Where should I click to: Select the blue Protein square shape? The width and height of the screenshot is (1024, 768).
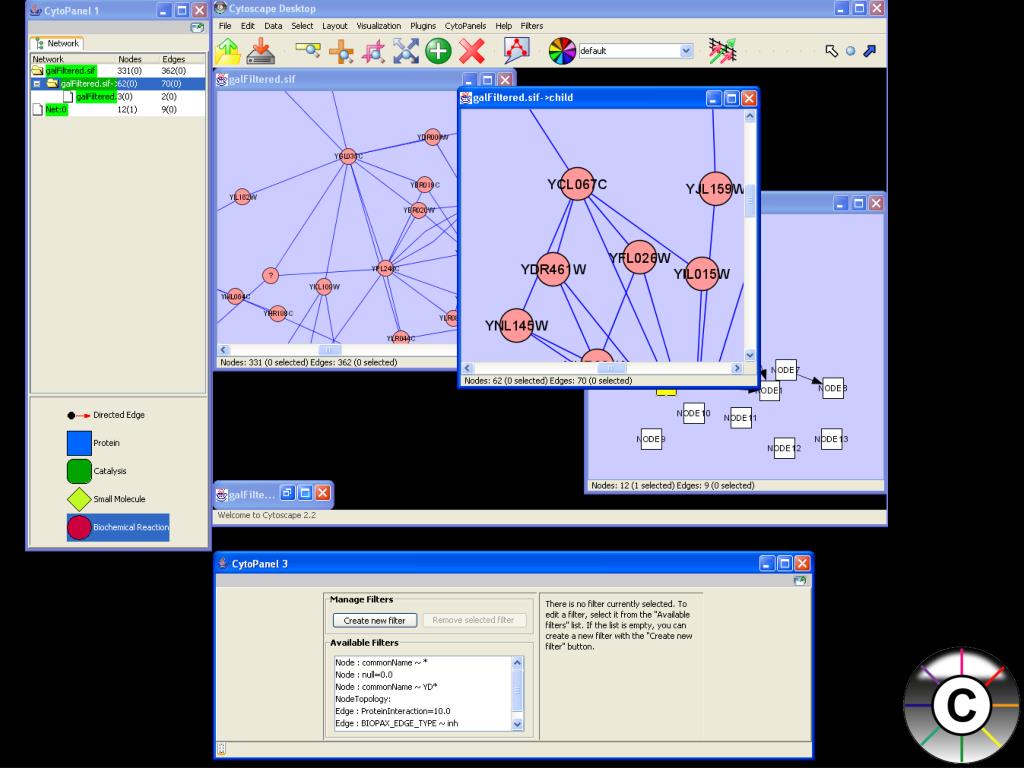pyautogui.click(x=79, y=443)
